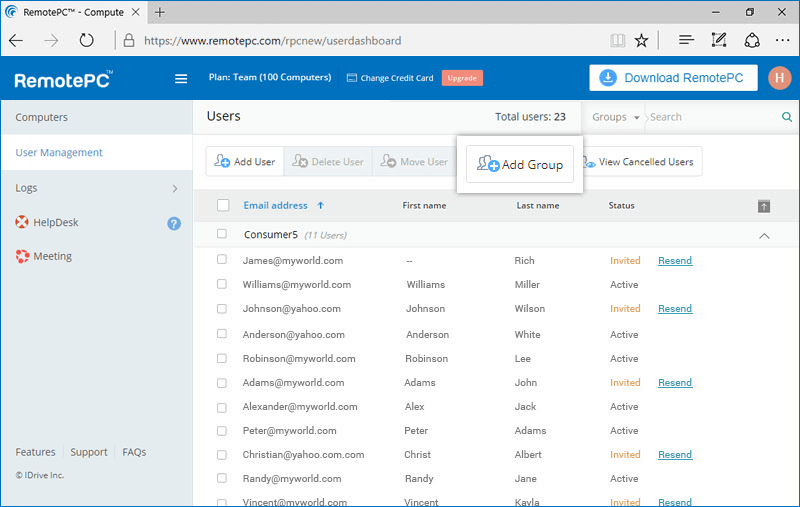Image resolution: width=800 pixels, height=507 pixels.
Task: Click the Change Credit Card link
Action: coord(390,78)
